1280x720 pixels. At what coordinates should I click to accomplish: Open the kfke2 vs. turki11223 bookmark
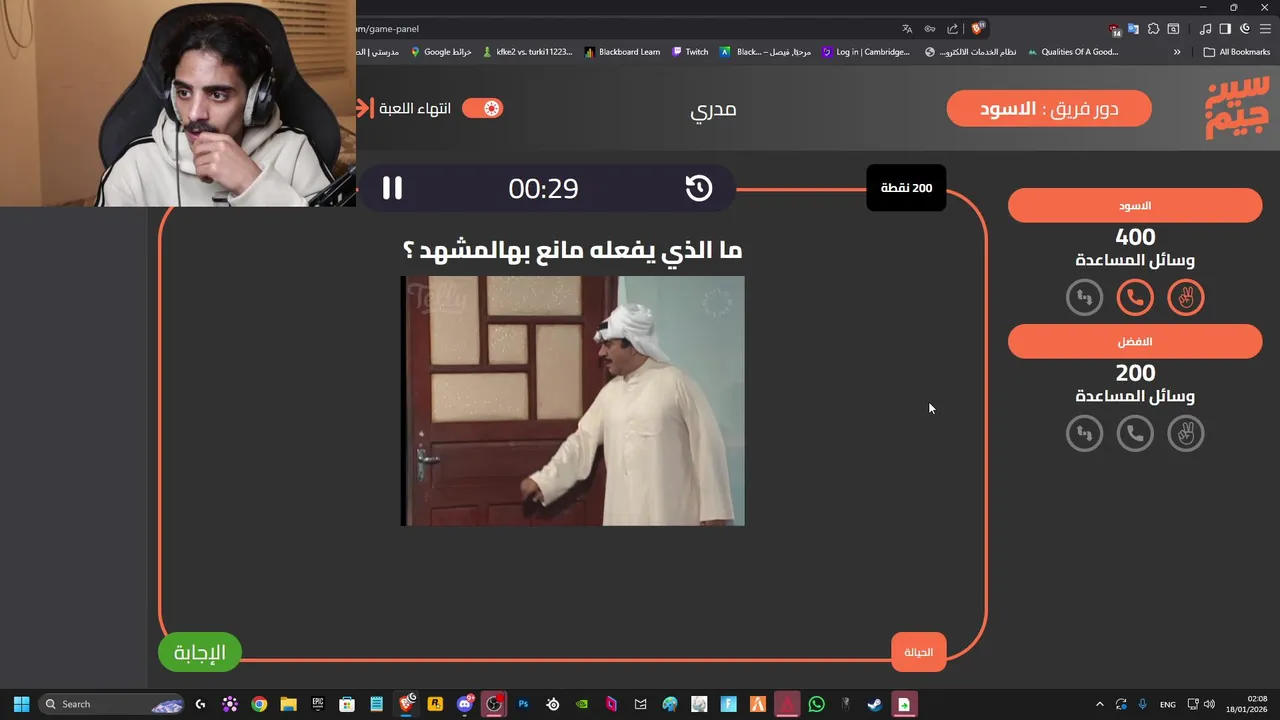pyautogui.click(x=527, y=52)
